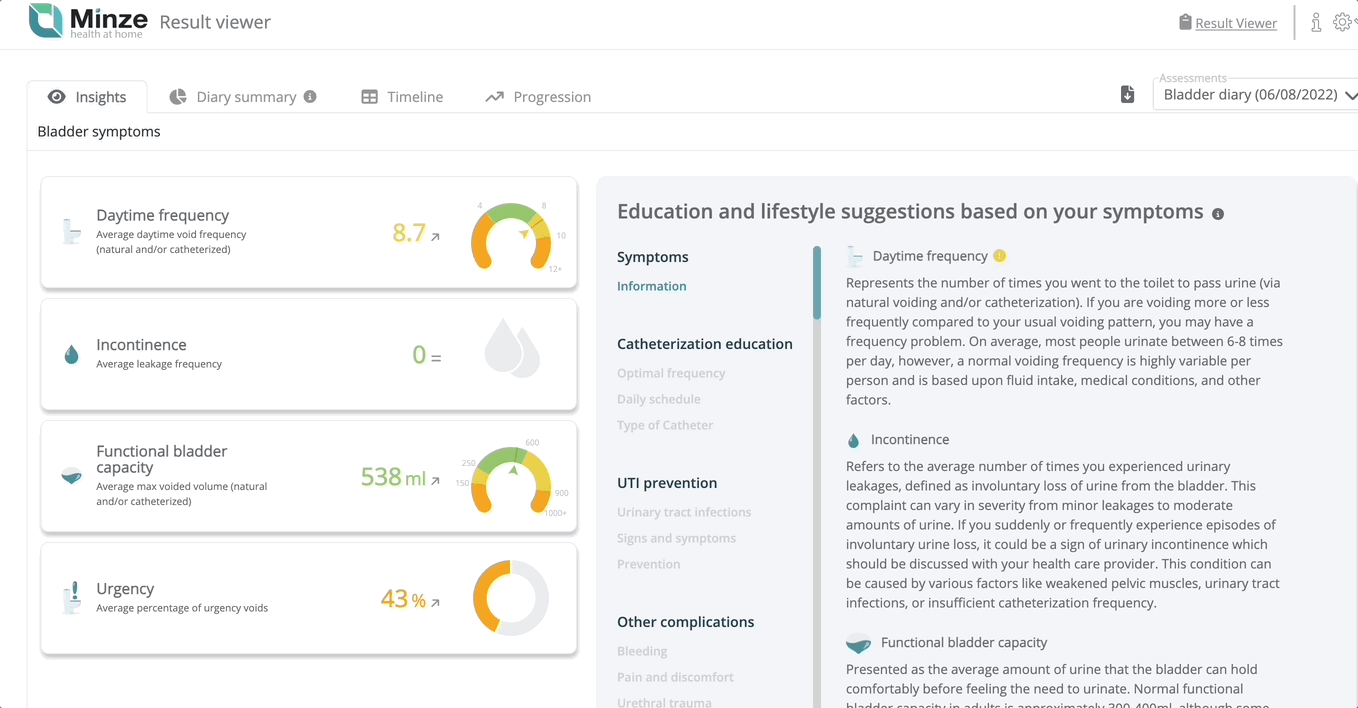The width and height of the screenshot is (1358, 708).
Task: Click the Urgency toilet icon
Action: (x=72, y=597)
